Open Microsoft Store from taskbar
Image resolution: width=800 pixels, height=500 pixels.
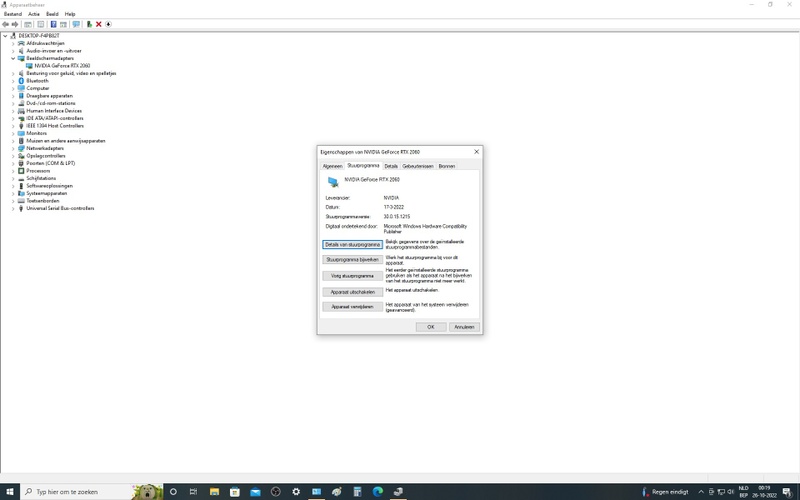coord(235,492)
